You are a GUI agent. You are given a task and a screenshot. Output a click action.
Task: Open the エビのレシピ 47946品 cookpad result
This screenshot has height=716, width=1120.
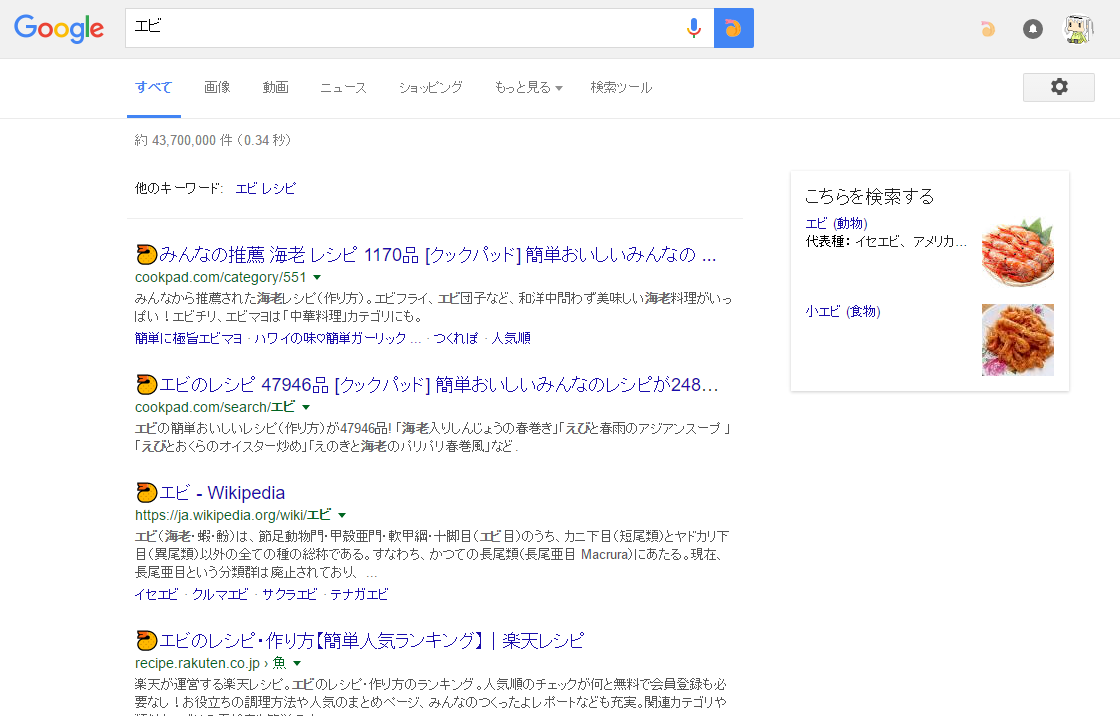click(x=439, y=384)
